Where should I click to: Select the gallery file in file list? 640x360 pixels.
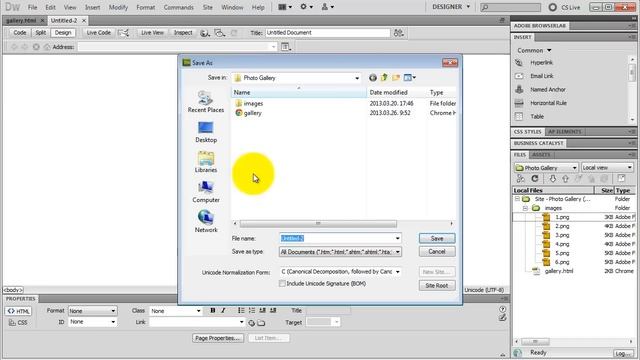click(x=249, y=113)
